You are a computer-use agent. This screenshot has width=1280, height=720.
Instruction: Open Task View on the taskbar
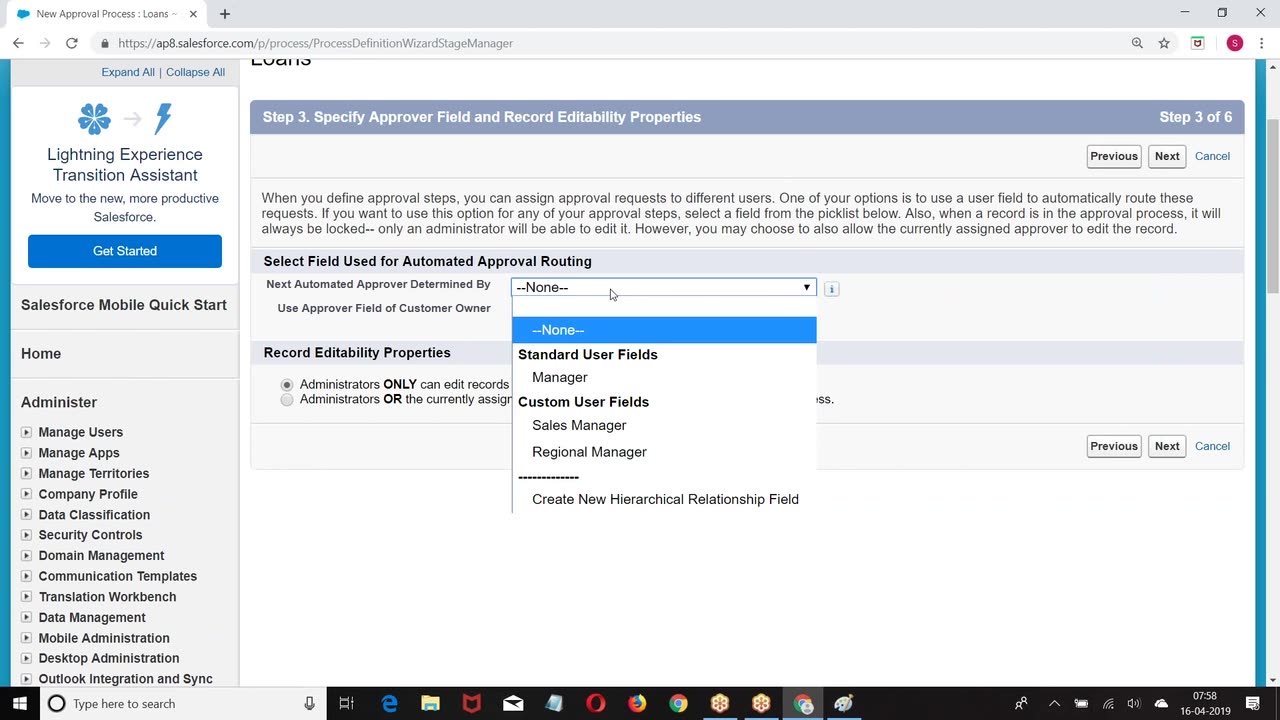(x=346, y=703)
